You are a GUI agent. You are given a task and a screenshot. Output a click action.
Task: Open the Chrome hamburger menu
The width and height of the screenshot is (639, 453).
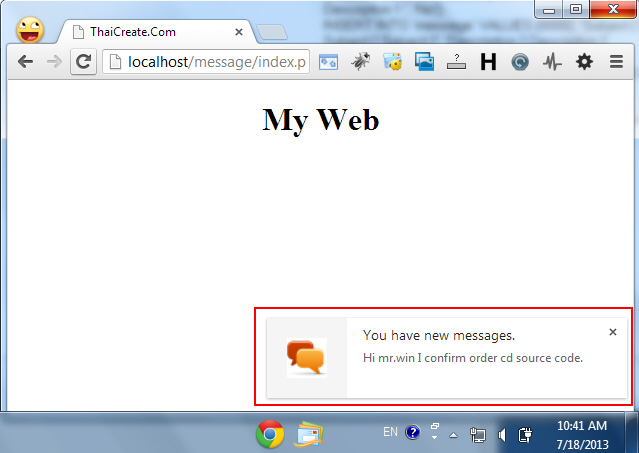616,62
